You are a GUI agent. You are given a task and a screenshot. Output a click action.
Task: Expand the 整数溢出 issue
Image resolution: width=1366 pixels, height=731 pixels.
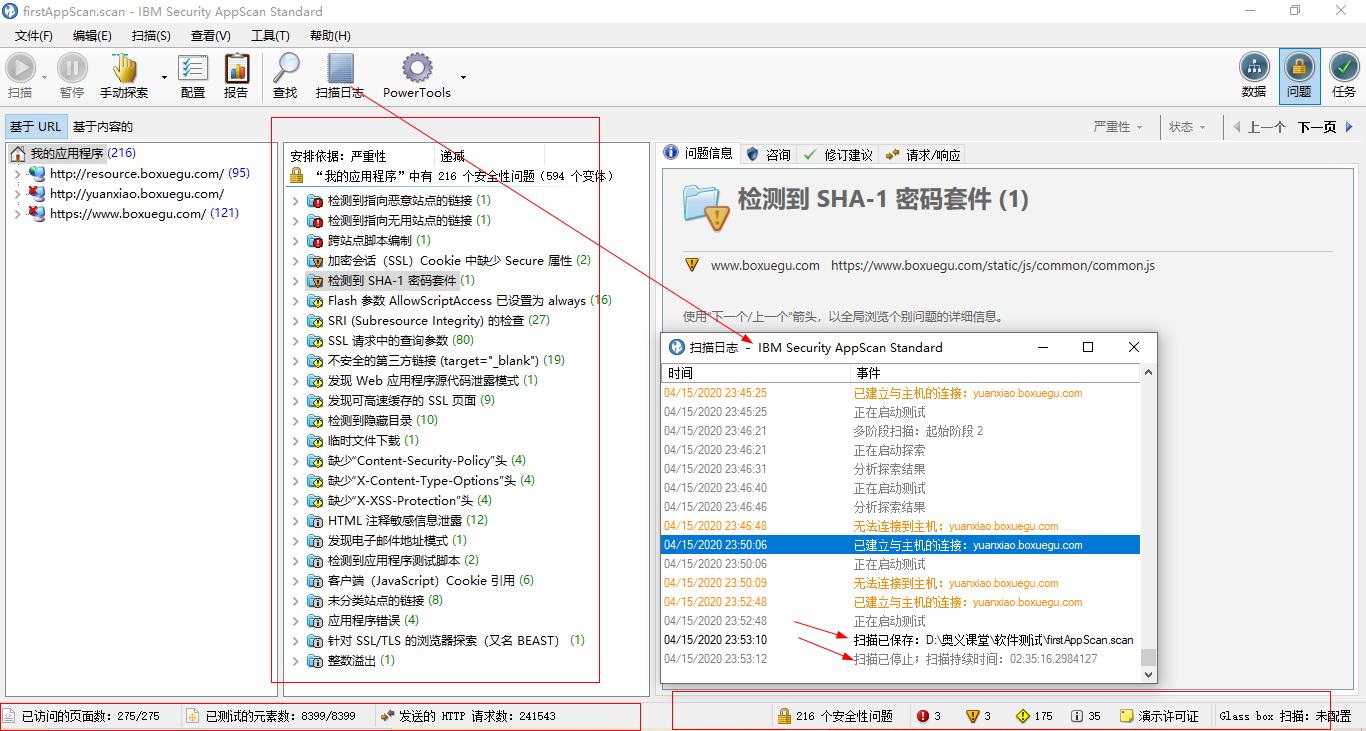[x=296, y=661]
